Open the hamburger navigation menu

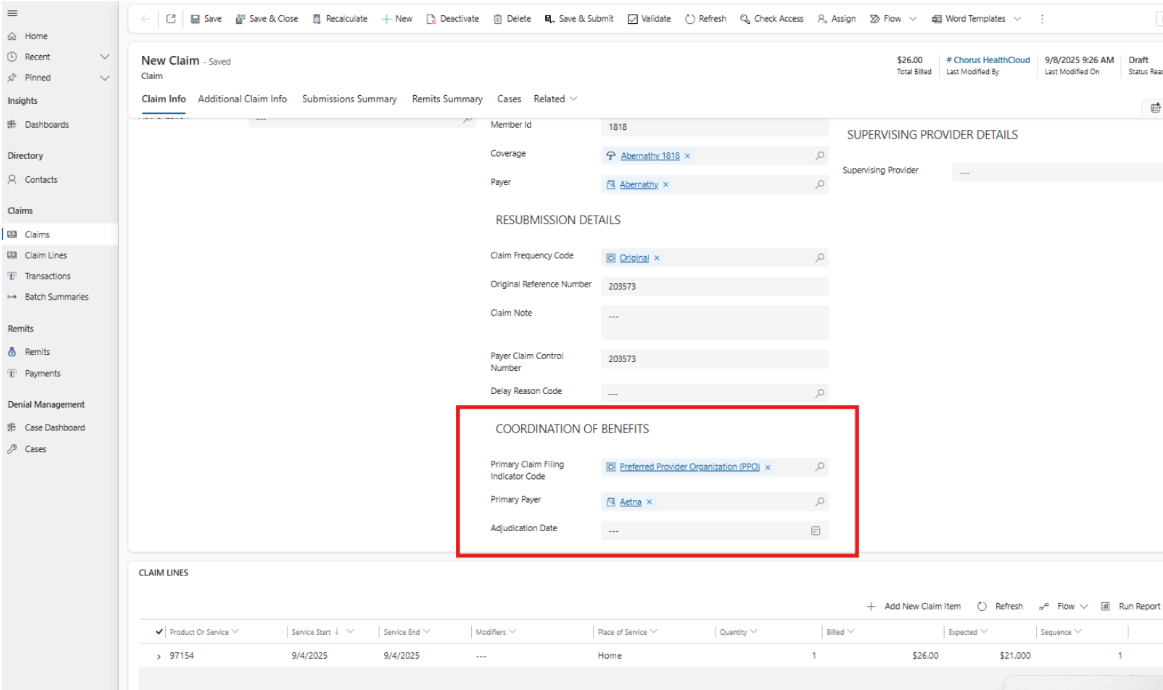click(12, 13)
